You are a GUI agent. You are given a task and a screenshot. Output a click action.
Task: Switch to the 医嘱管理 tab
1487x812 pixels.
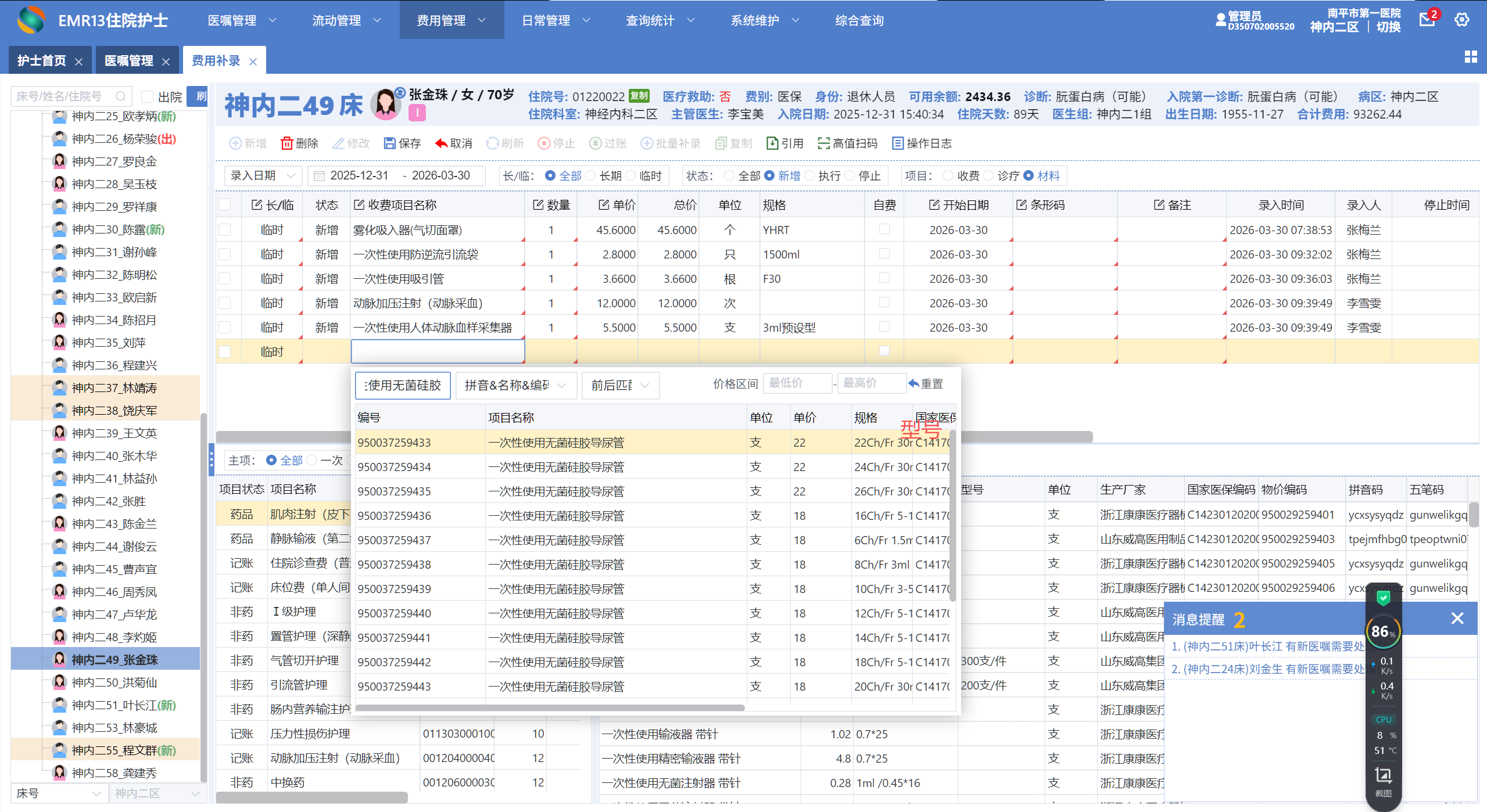tap(129, 61)
